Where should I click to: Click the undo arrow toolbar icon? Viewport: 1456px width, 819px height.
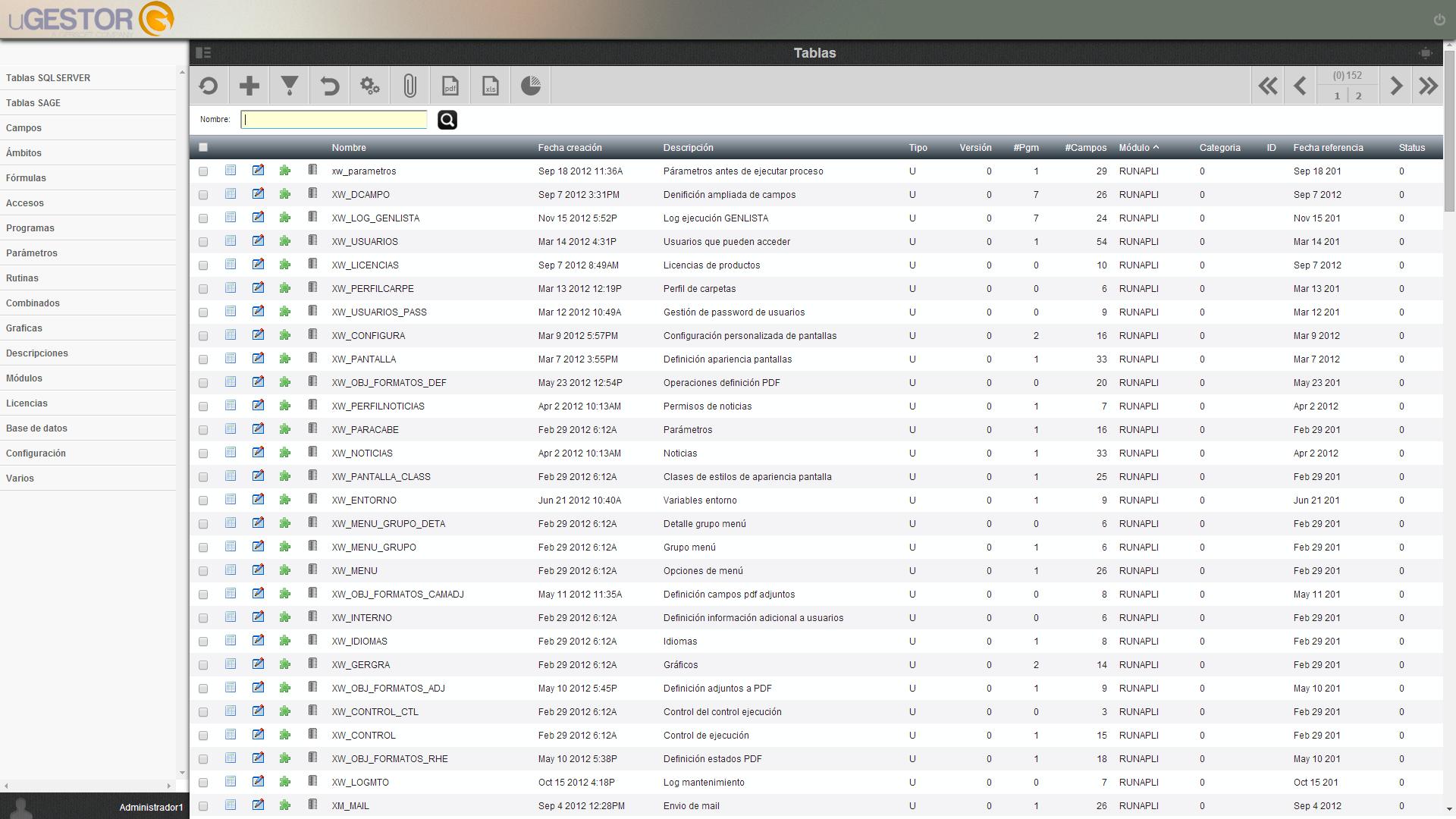[329, 86]
